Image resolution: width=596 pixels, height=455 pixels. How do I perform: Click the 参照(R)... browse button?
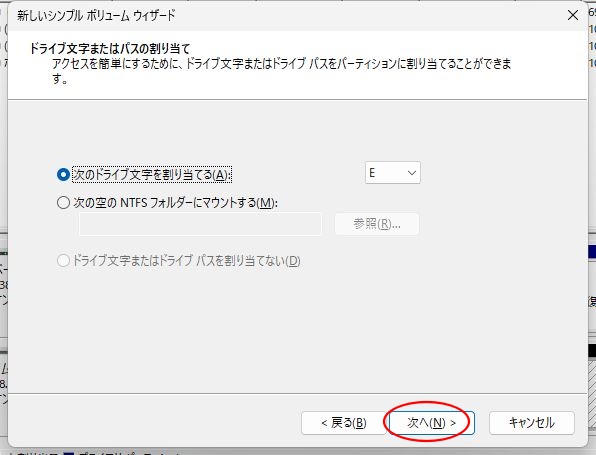377,224
